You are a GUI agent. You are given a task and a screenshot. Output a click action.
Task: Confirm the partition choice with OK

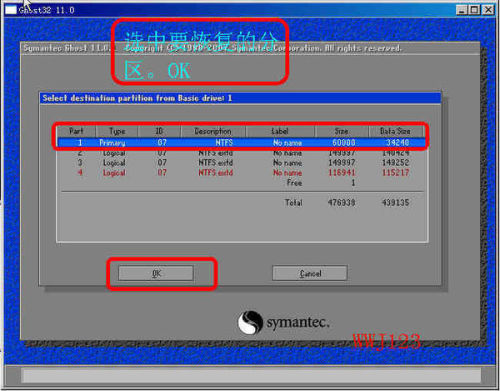156,273
